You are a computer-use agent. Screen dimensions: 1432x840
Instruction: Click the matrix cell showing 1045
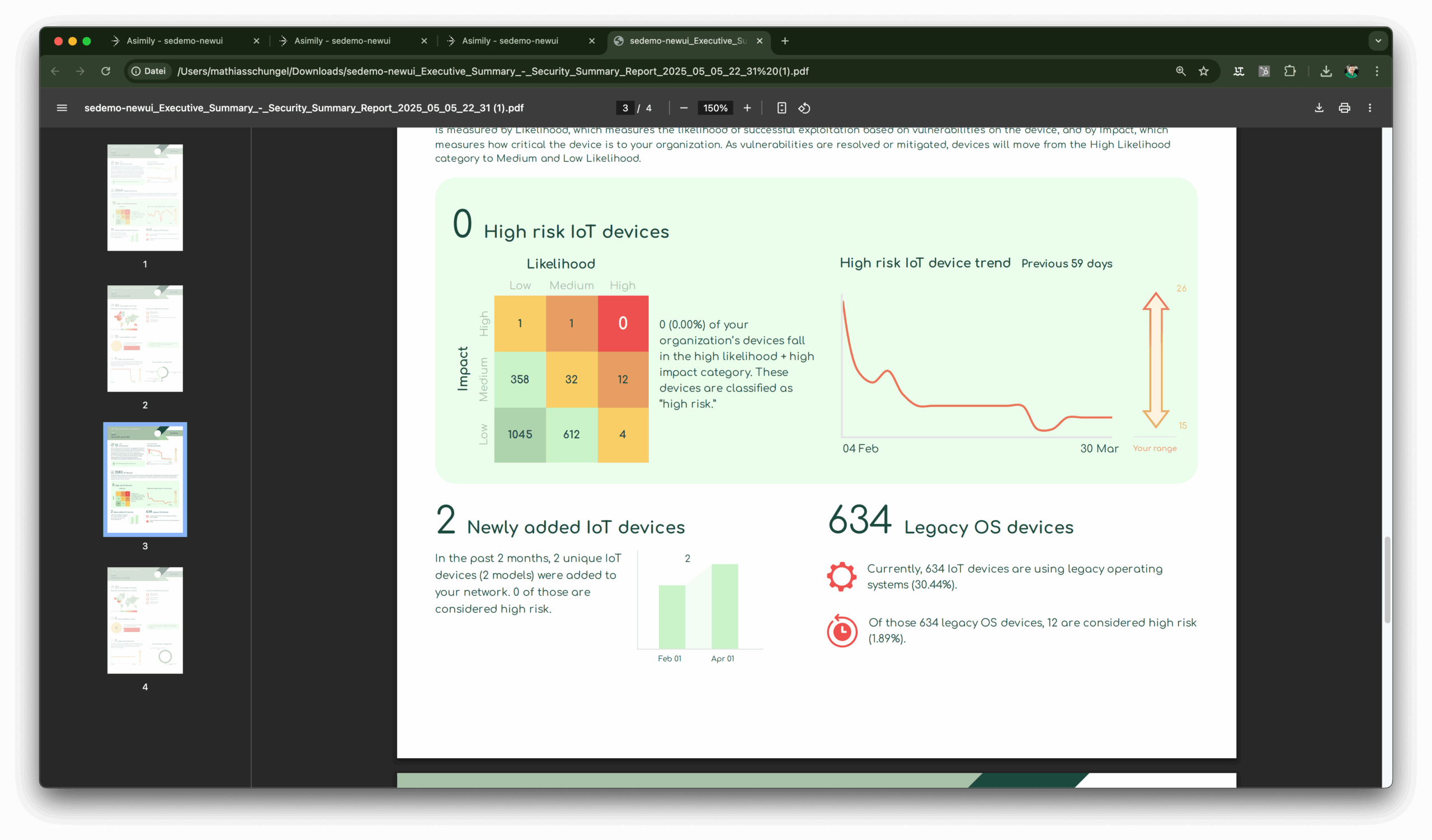point(520,435)
